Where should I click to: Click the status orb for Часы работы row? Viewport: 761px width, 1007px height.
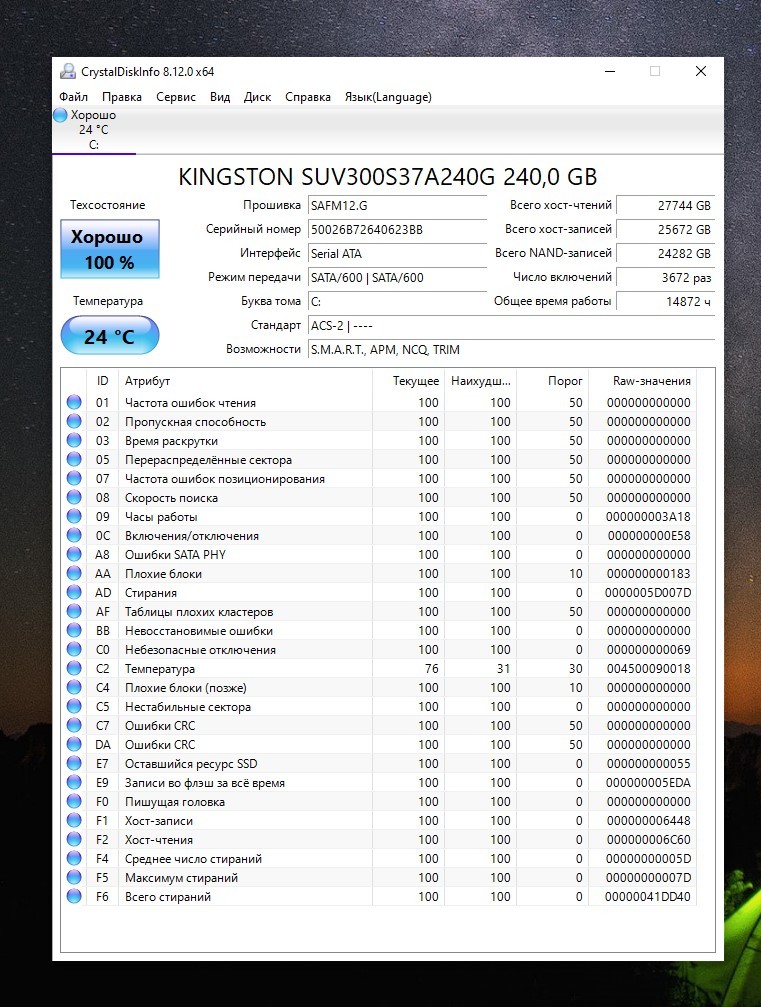(x=74, y=516)
